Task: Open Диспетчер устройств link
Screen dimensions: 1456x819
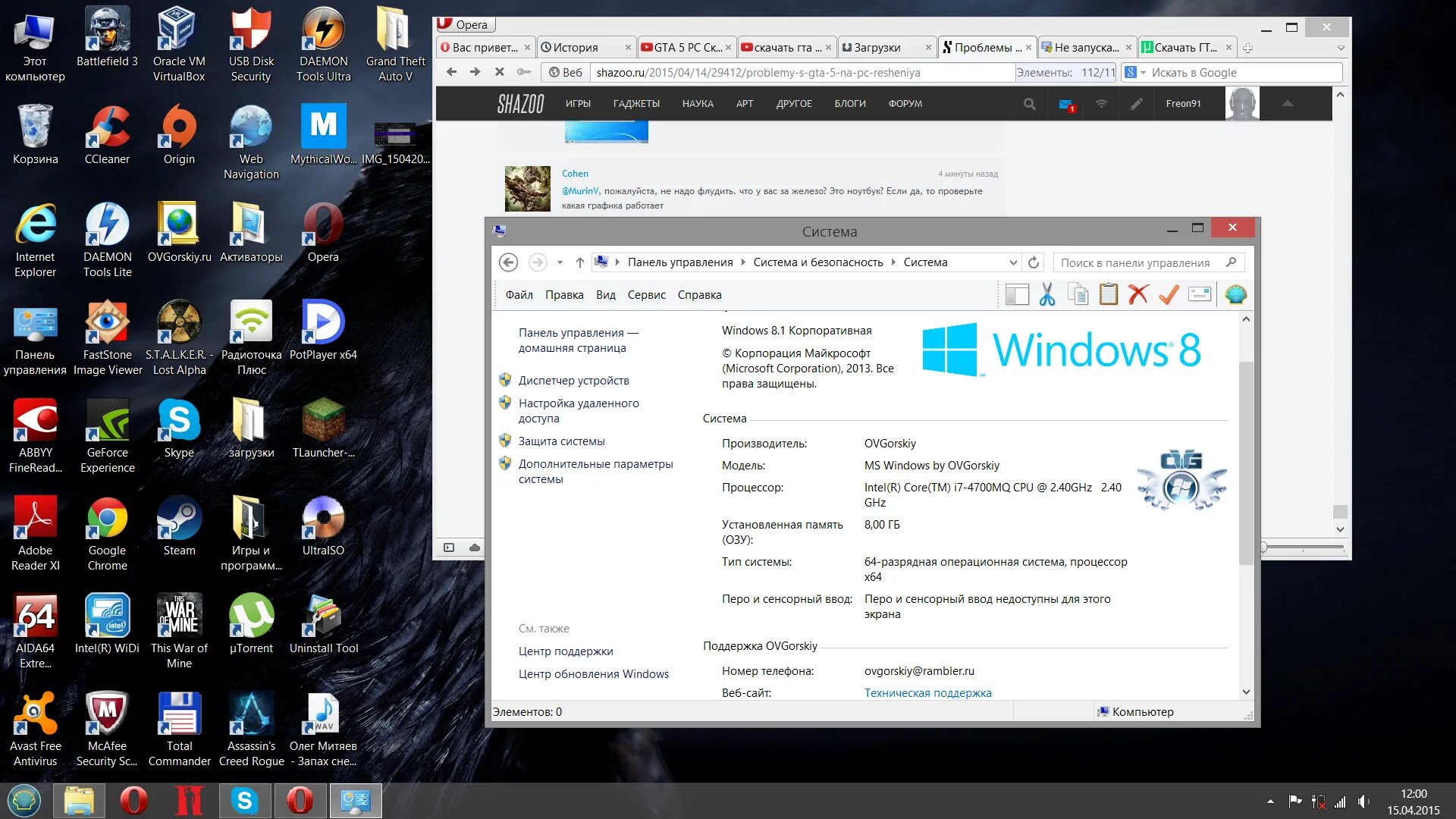Action: tap(573, 381)
